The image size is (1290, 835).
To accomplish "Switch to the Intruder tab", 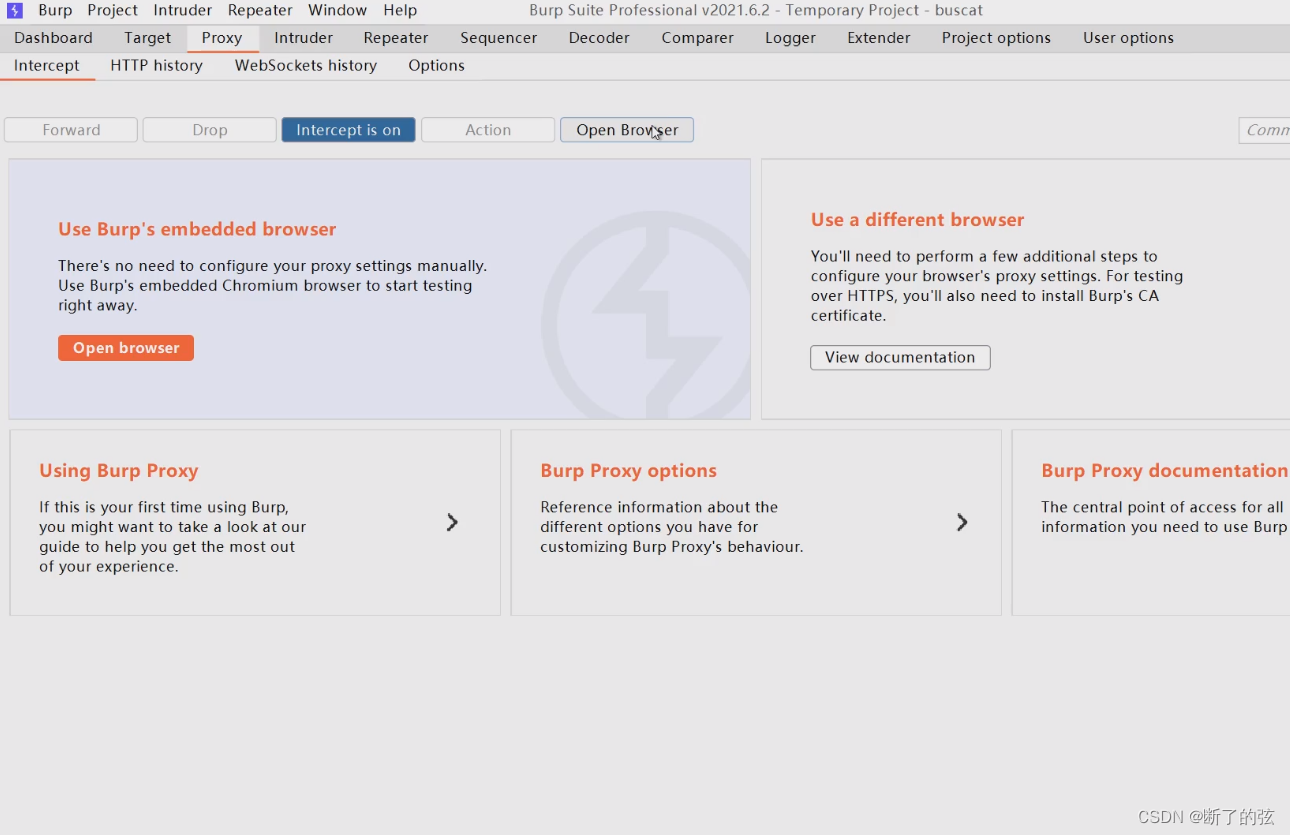I will pos(303,38).
